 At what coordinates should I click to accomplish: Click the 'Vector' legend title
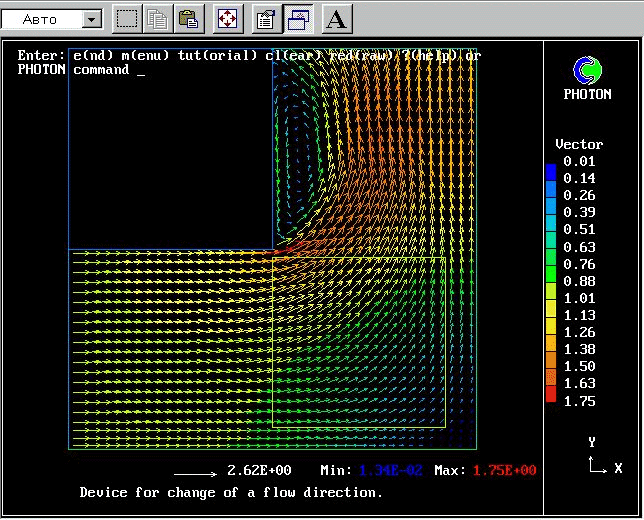point(579,144)
